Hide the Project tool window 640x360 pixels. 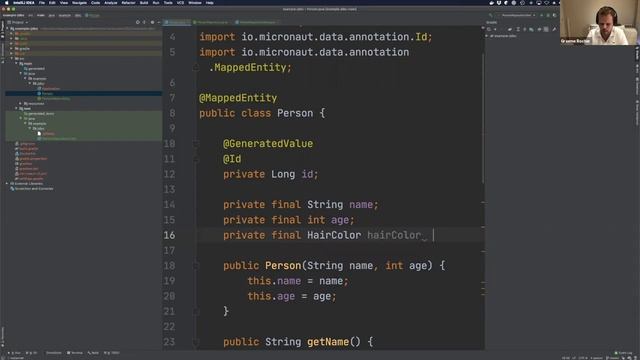pos(159,22)
